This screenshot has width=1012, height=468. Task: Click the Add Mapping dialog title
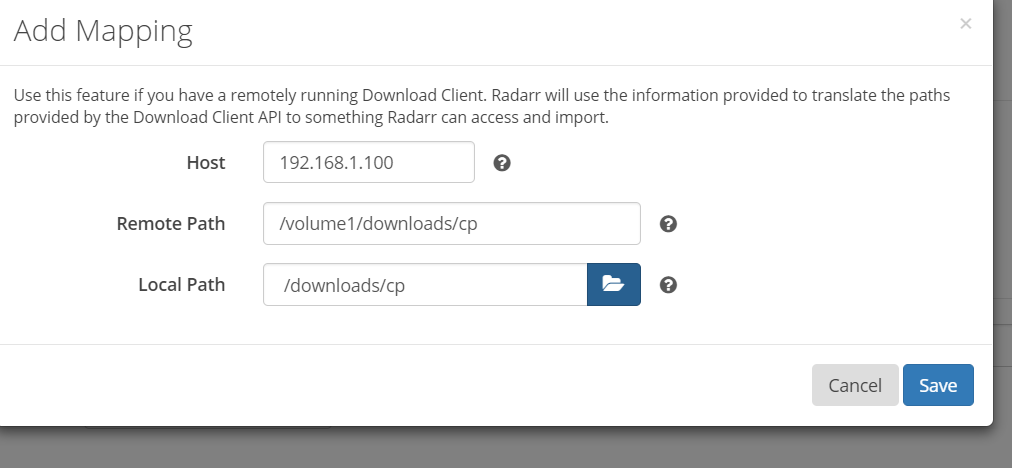pos(103,30)
